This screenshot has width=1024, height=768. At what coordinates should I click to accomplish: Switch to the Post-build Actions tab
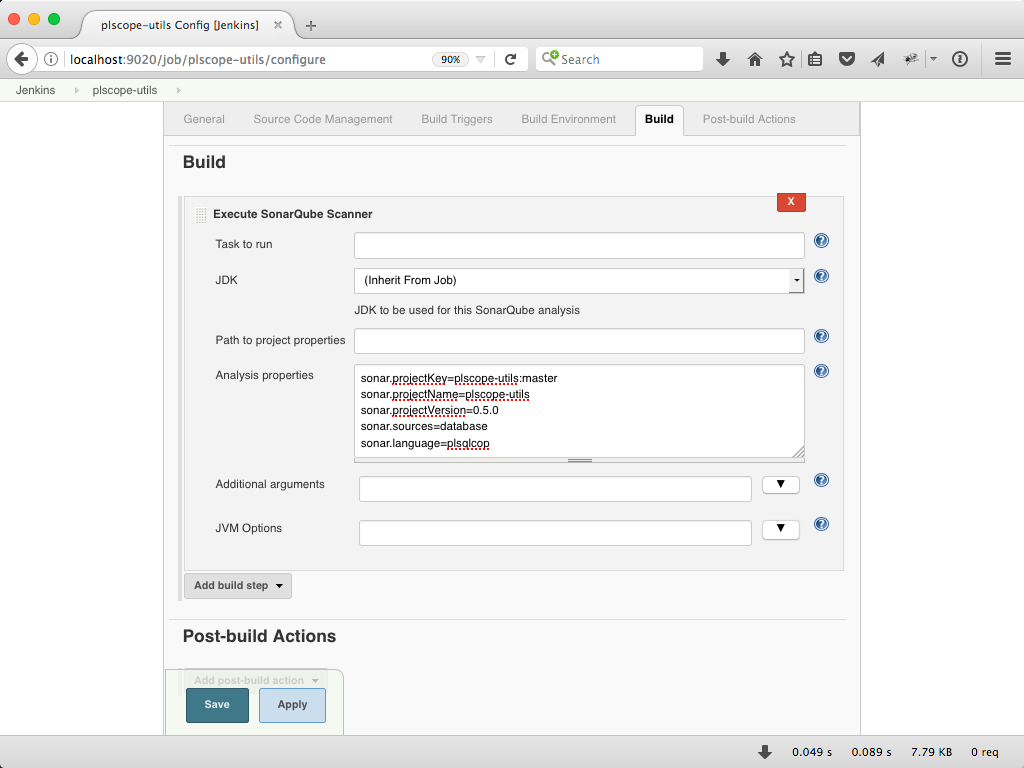(x=749, y=120)
